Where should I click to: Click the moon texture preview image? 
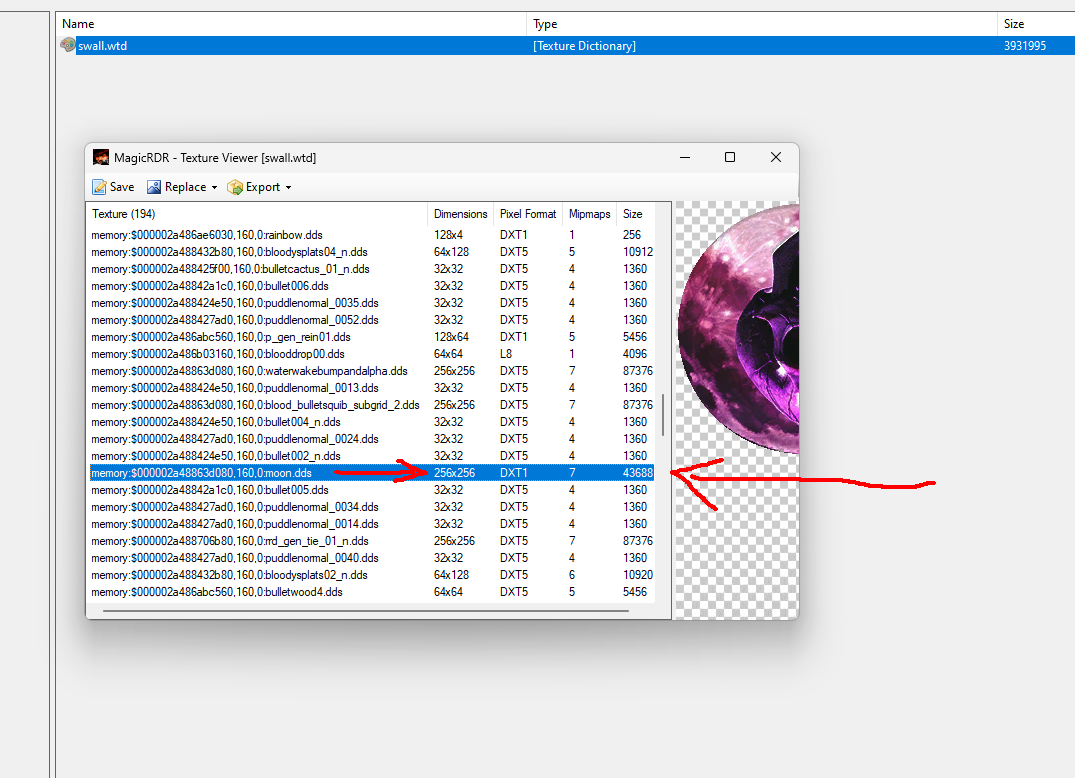[738, 329]
